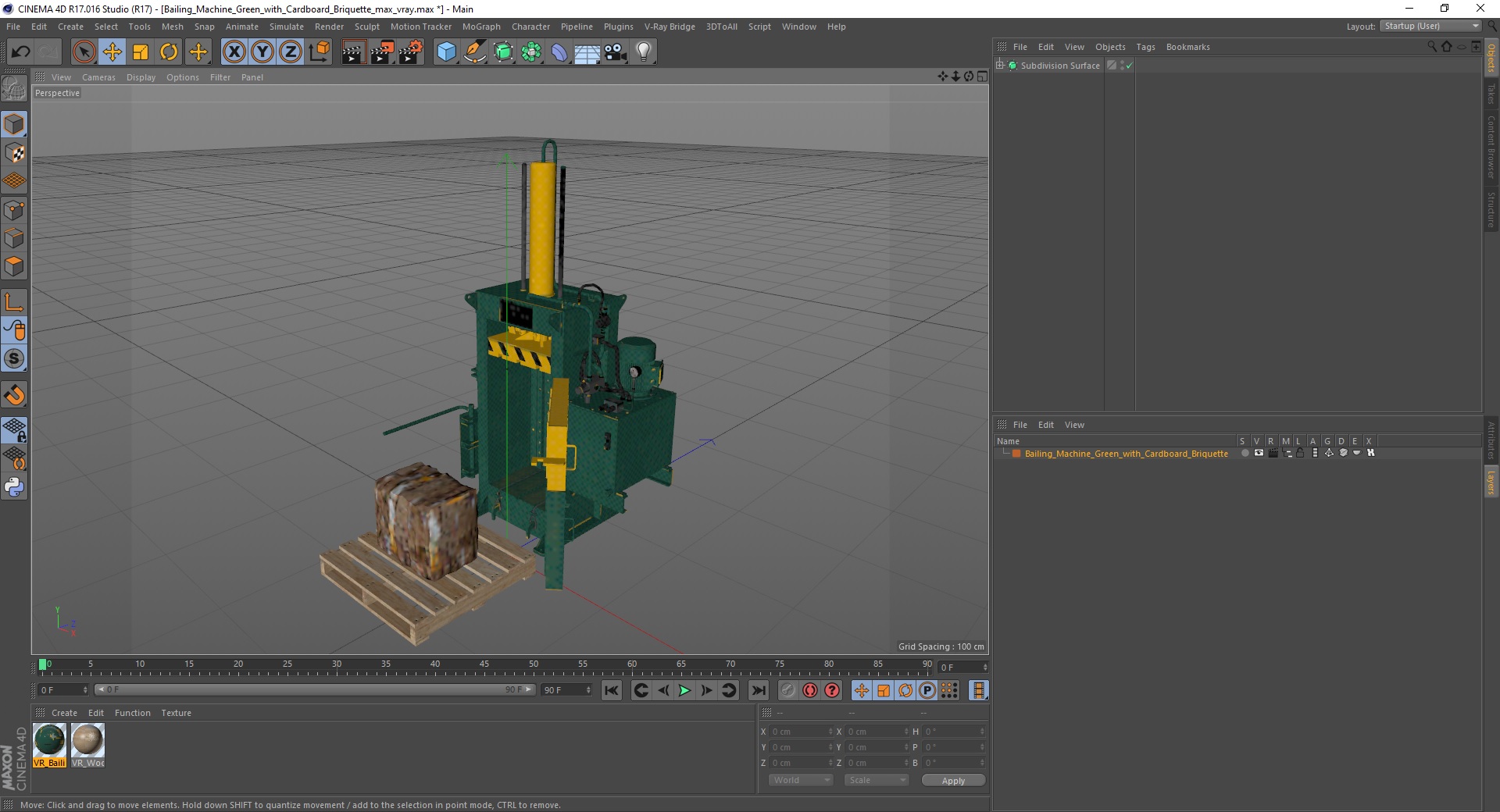Image resolution: width=1500 pixels, height=812 pixels.
Task: Open the Simulate menu
Action: 287,27
